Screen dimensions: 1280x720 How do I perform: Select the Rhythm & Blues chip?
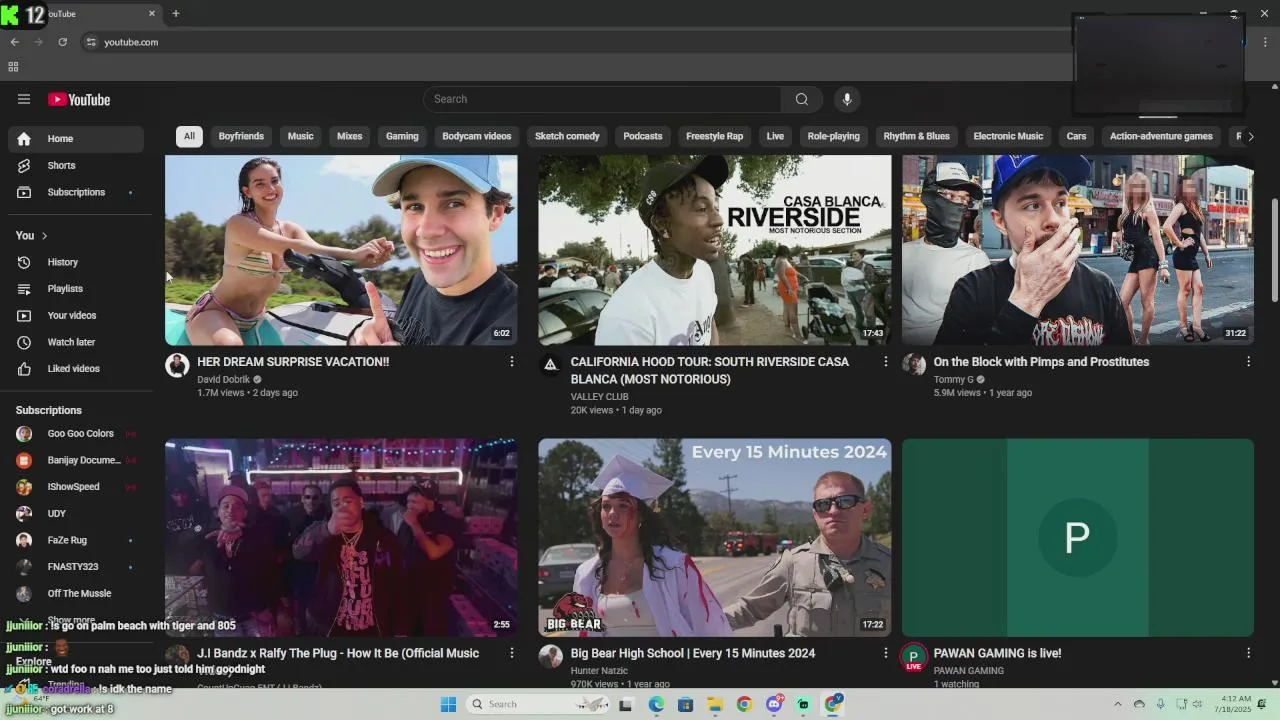pyautogui.click(x=917, y=136)
